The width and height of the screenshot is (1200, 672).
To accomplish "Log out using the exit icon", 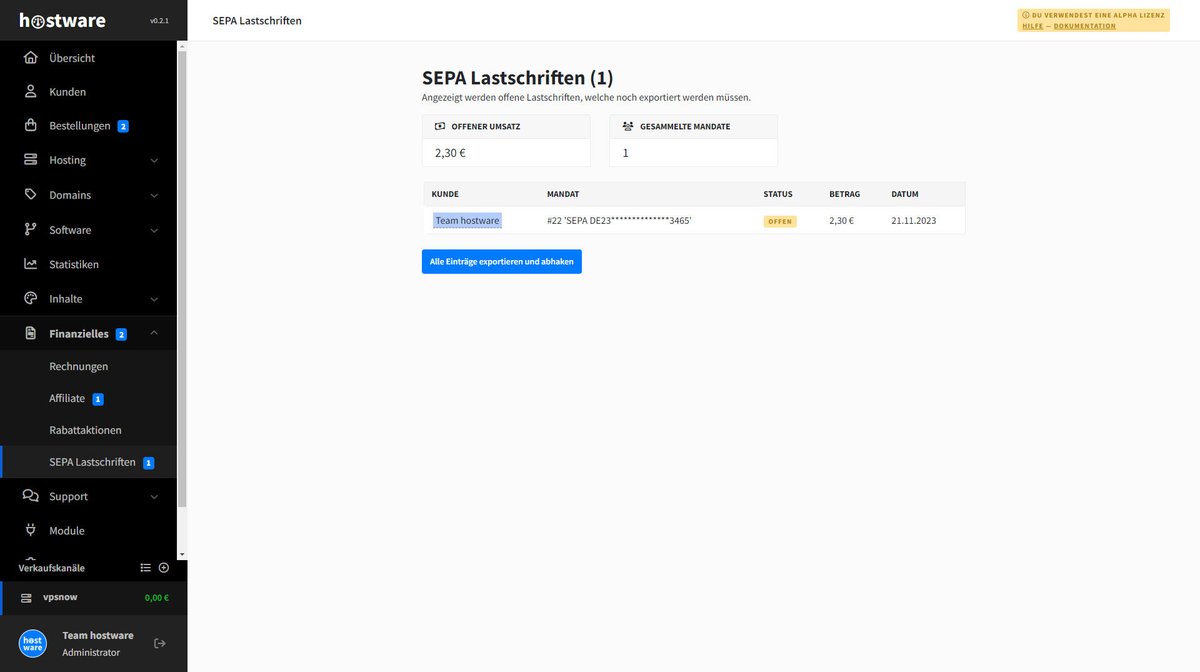I will coord(159,643).
